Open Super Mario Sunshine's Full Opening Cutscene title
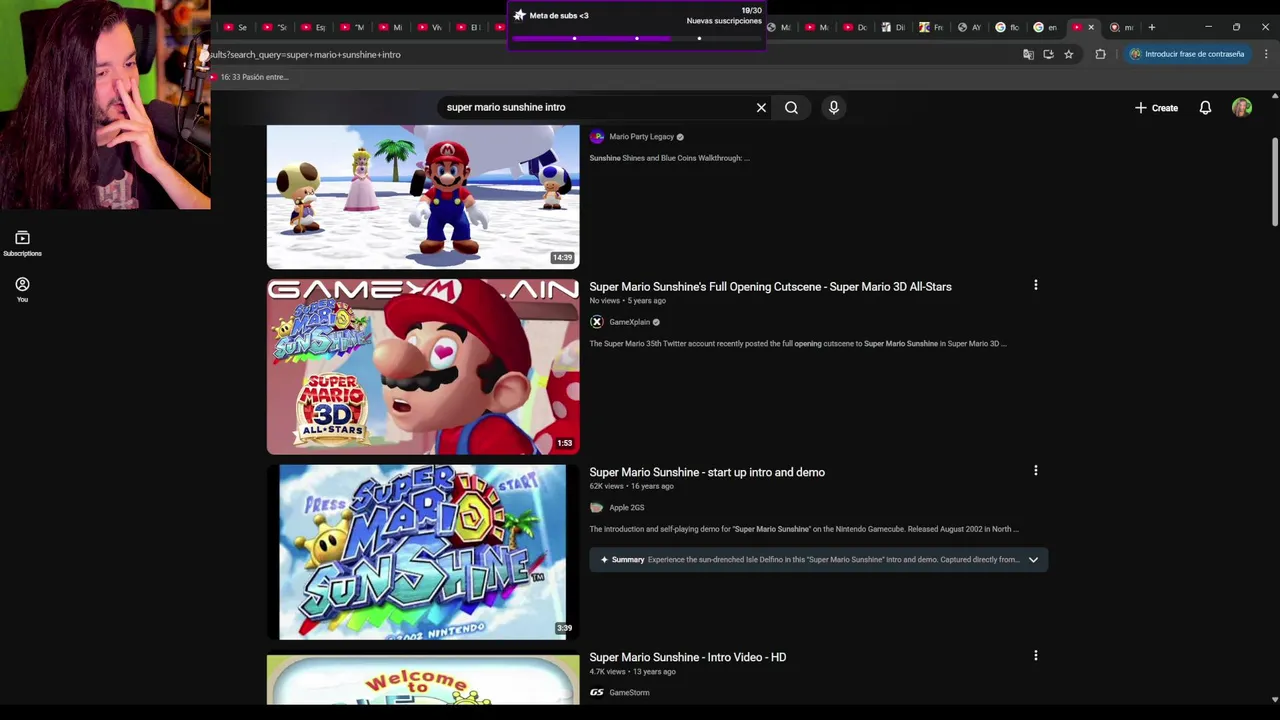Screen dimensions: 1280x720 pyautogui.click(x=770, y=286)
